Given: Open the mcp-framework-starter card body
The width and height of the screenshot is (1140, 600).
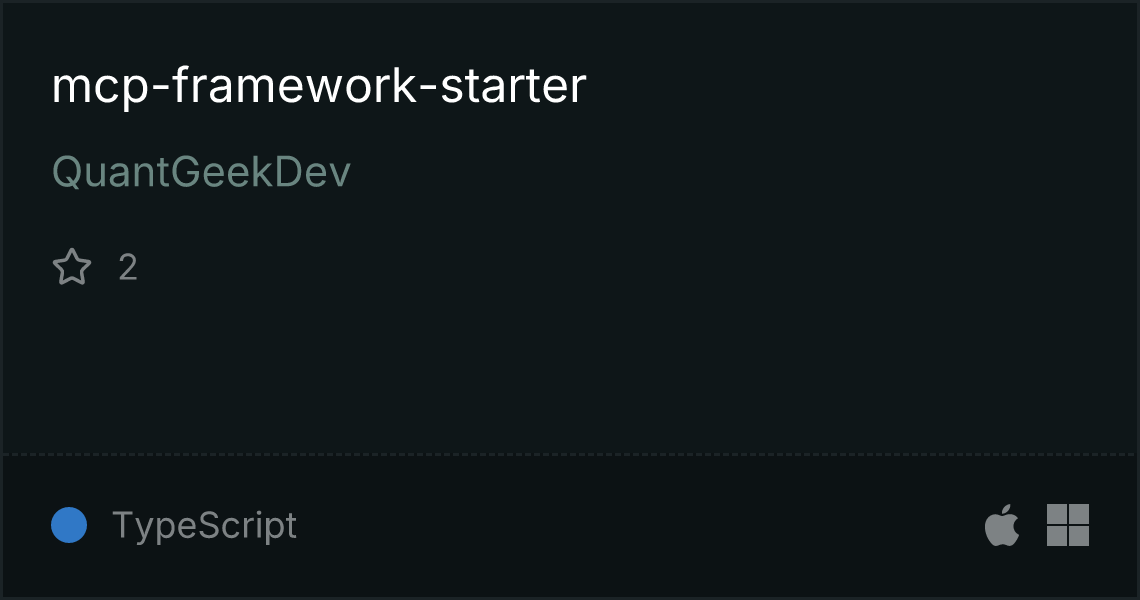Looking at the screenshot, I should point(570,228).
